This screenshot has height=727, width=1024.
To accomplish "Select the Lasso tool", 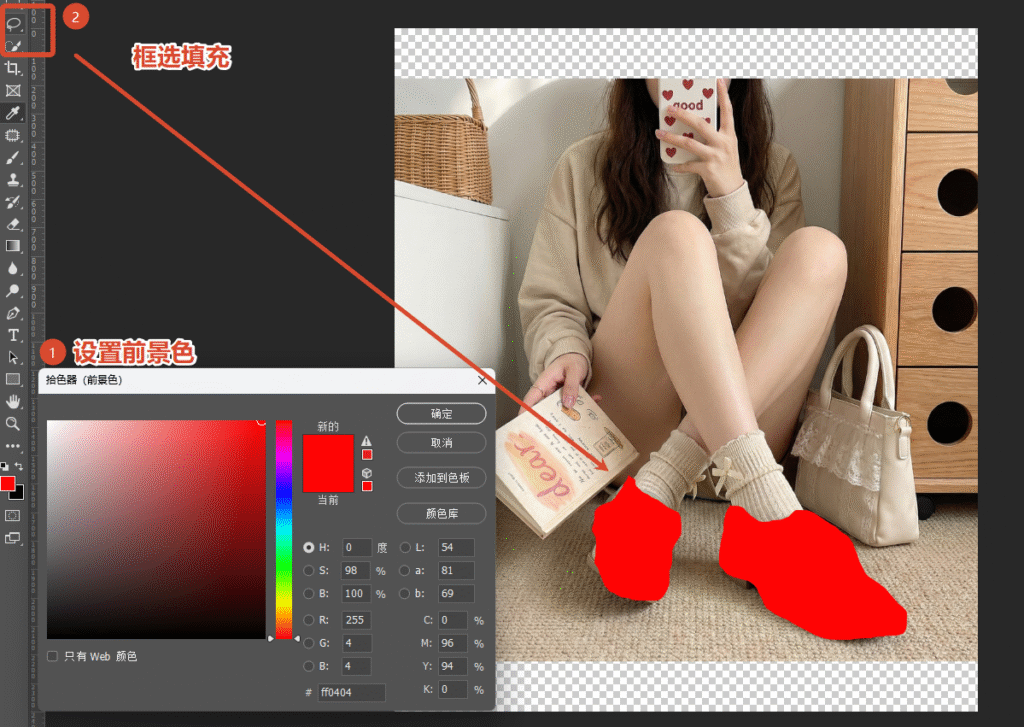I will coord(14,23).
